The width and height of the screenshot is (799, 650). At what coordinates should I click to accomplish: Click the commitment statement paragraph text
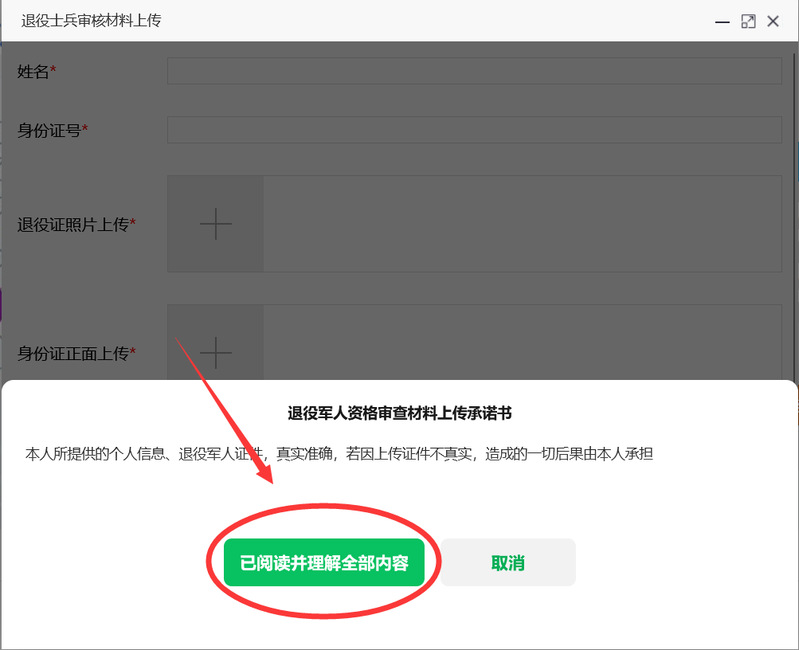[339, 454]
